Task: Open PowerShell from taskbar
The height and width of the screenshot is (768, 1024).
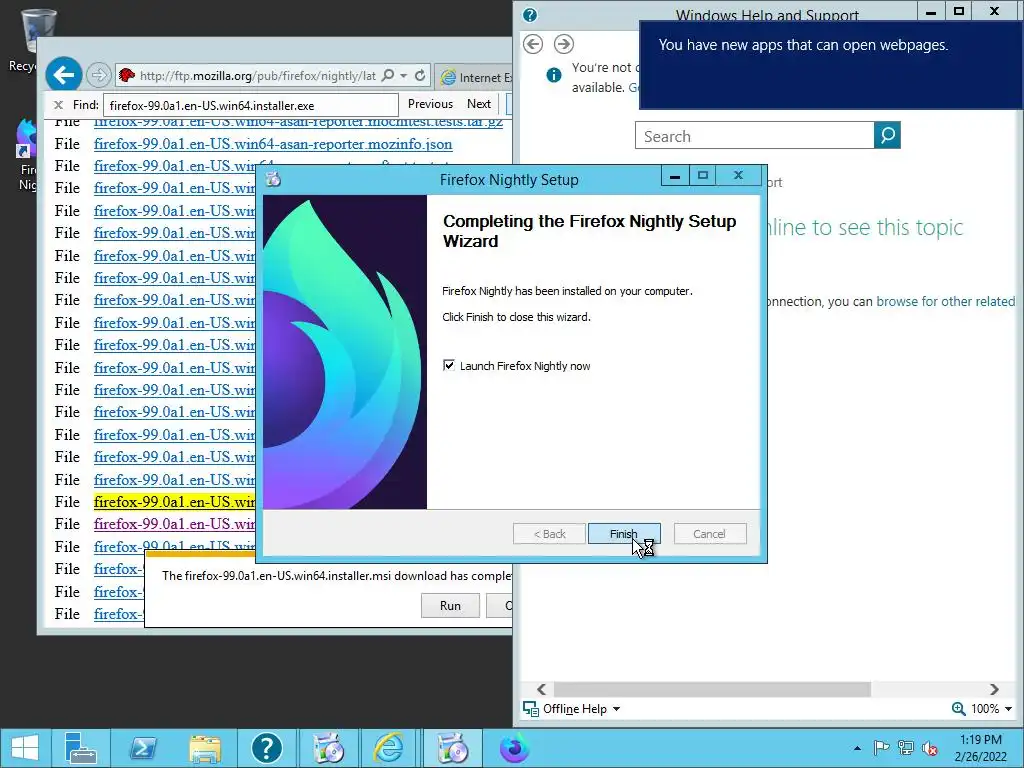Action: point(143,748)
